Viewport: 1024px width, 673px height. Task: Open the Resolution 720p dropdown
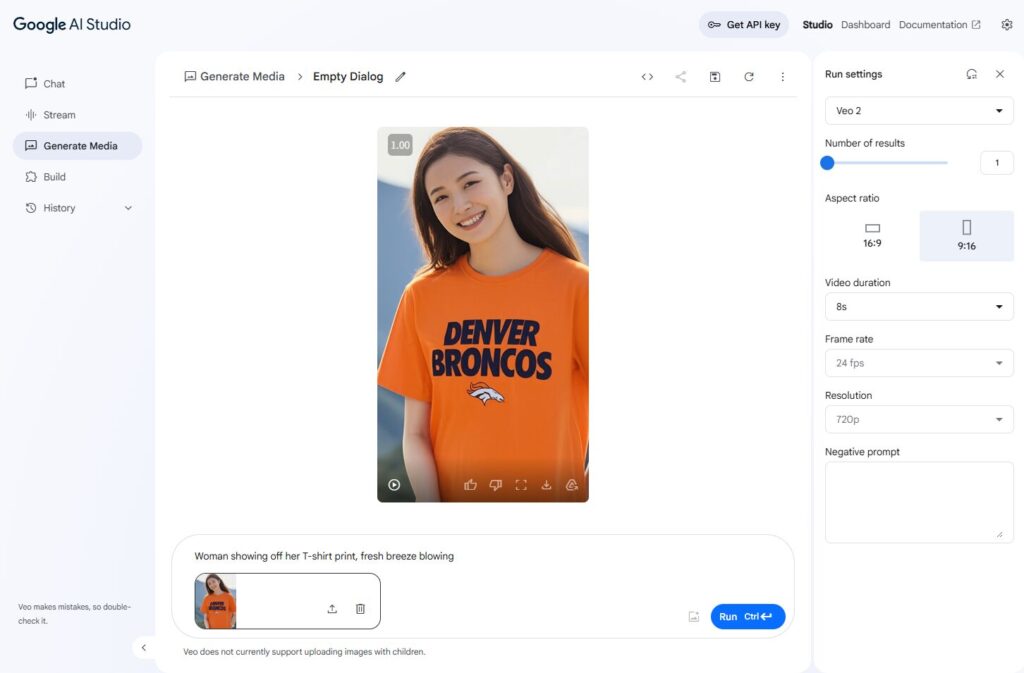click(x=919, y=419)
